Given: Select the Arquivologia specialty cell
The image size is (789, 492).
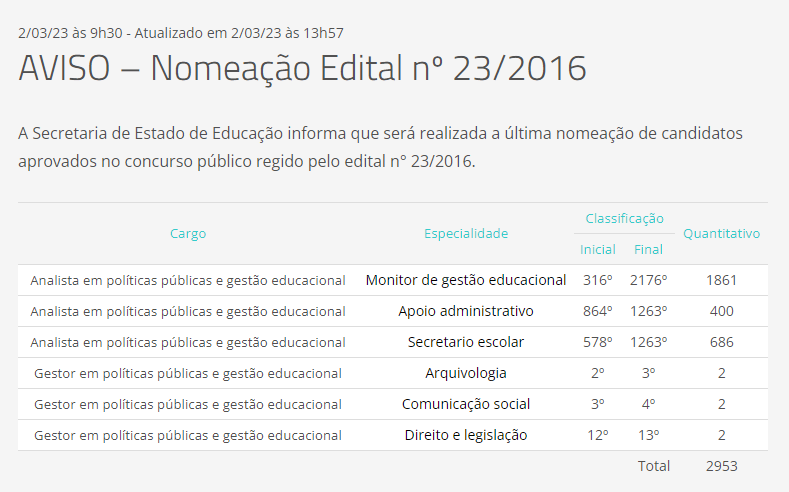Looking at the screenshot, I should [x=466, y=373].
